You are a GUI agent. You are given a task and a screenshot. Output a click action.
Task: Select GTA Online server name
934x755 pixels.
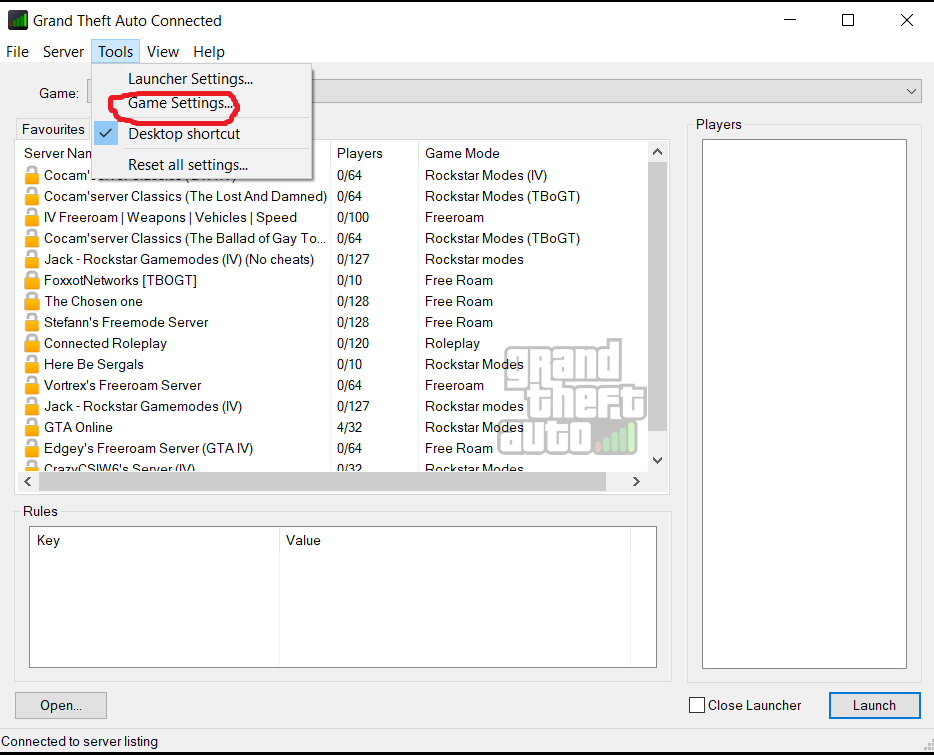78,428
